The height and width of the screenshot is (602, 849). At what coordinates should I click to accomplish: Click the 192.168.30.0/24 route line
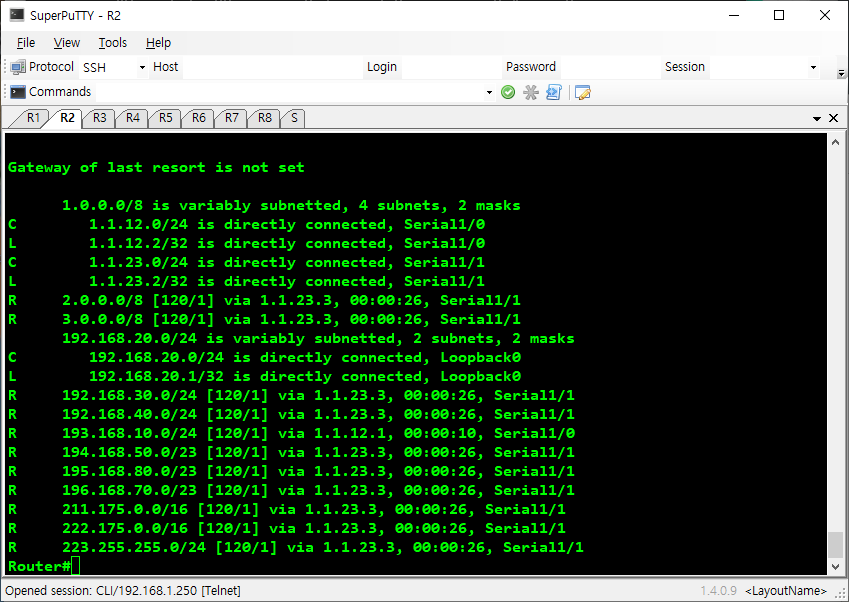click(291, 395)
